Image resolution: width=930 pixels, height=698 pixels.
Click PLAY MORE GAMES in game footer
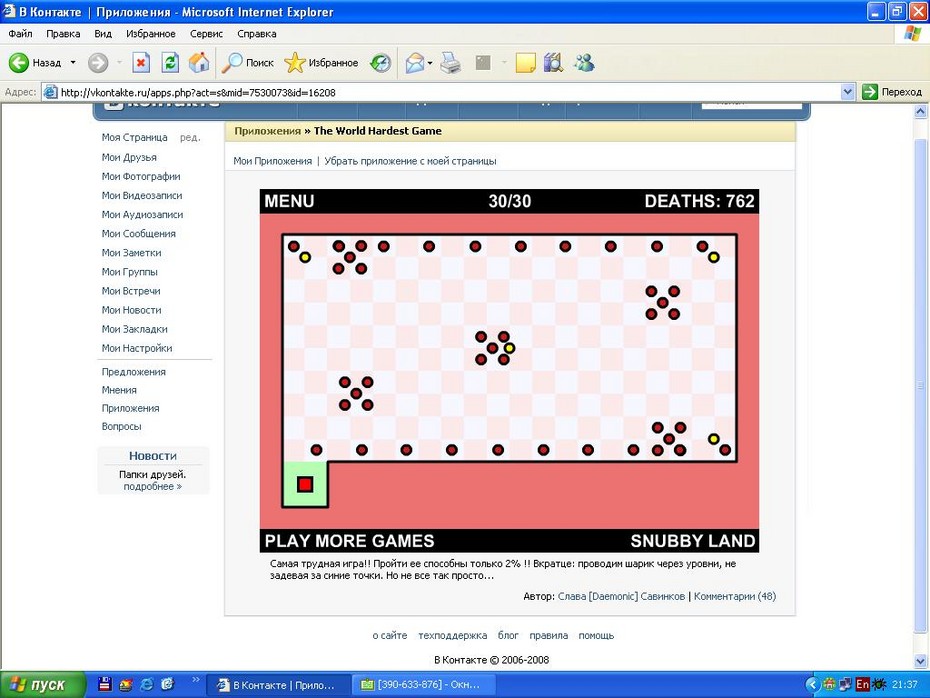tap(349, 541)
